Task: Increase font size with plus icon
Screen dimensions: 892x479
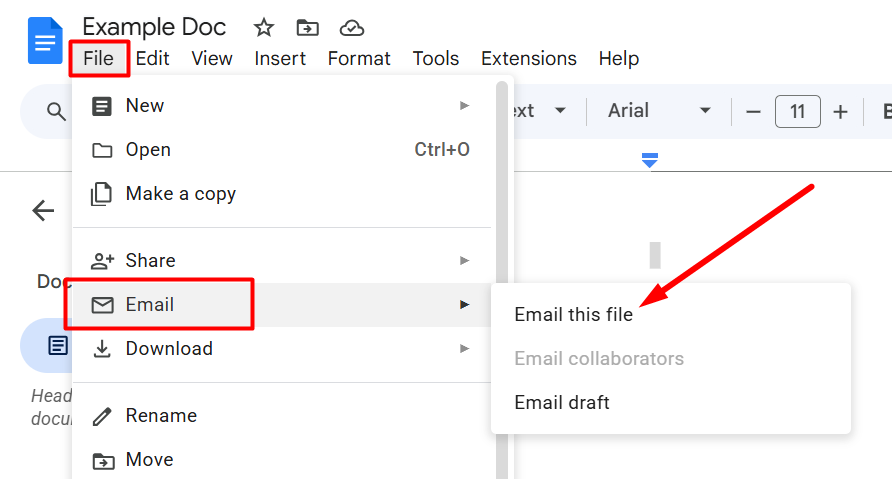Action: (x=840, y=111)
